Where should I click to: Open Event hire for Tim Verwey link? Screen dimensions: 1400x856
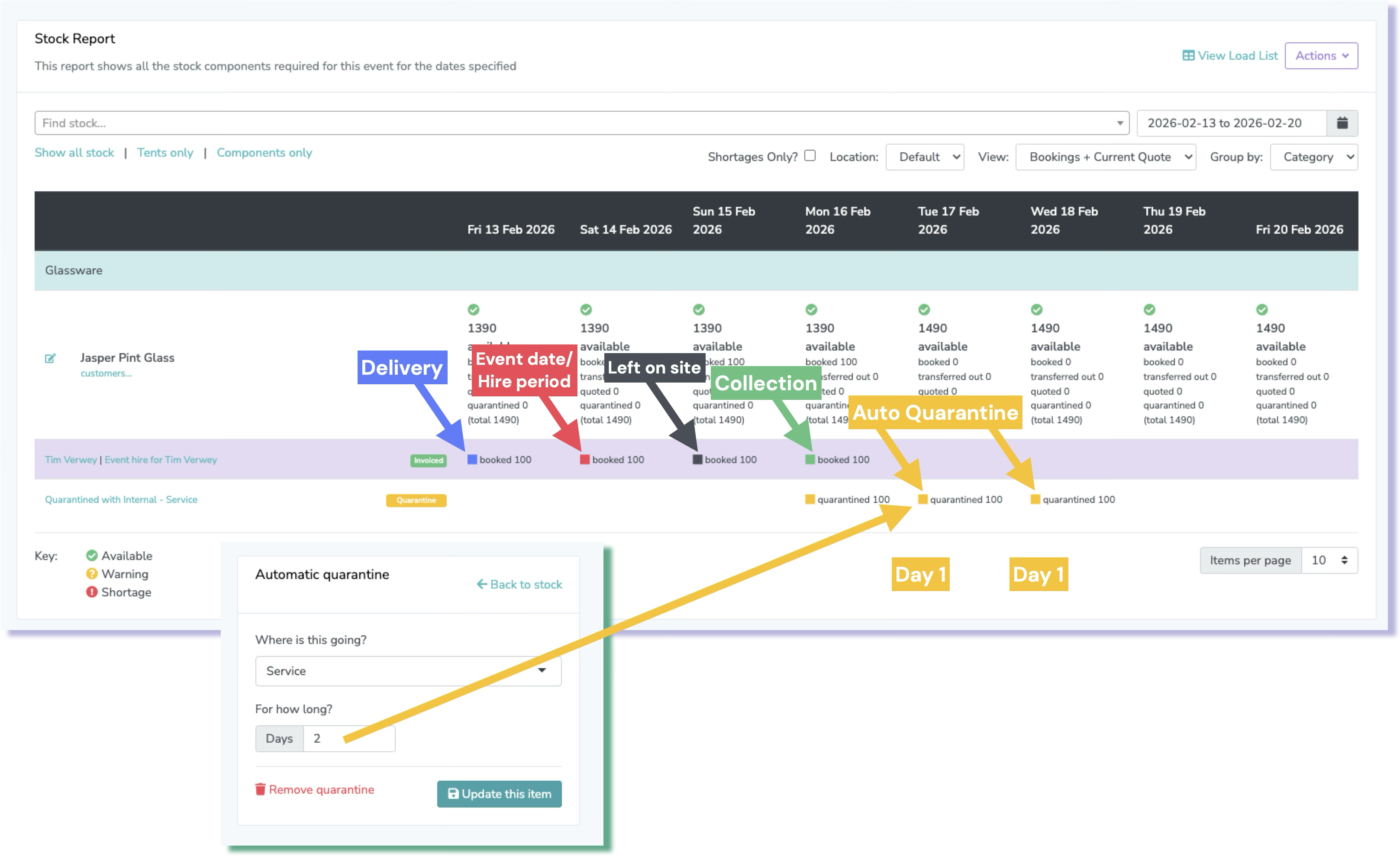click(x=161, y=460)
